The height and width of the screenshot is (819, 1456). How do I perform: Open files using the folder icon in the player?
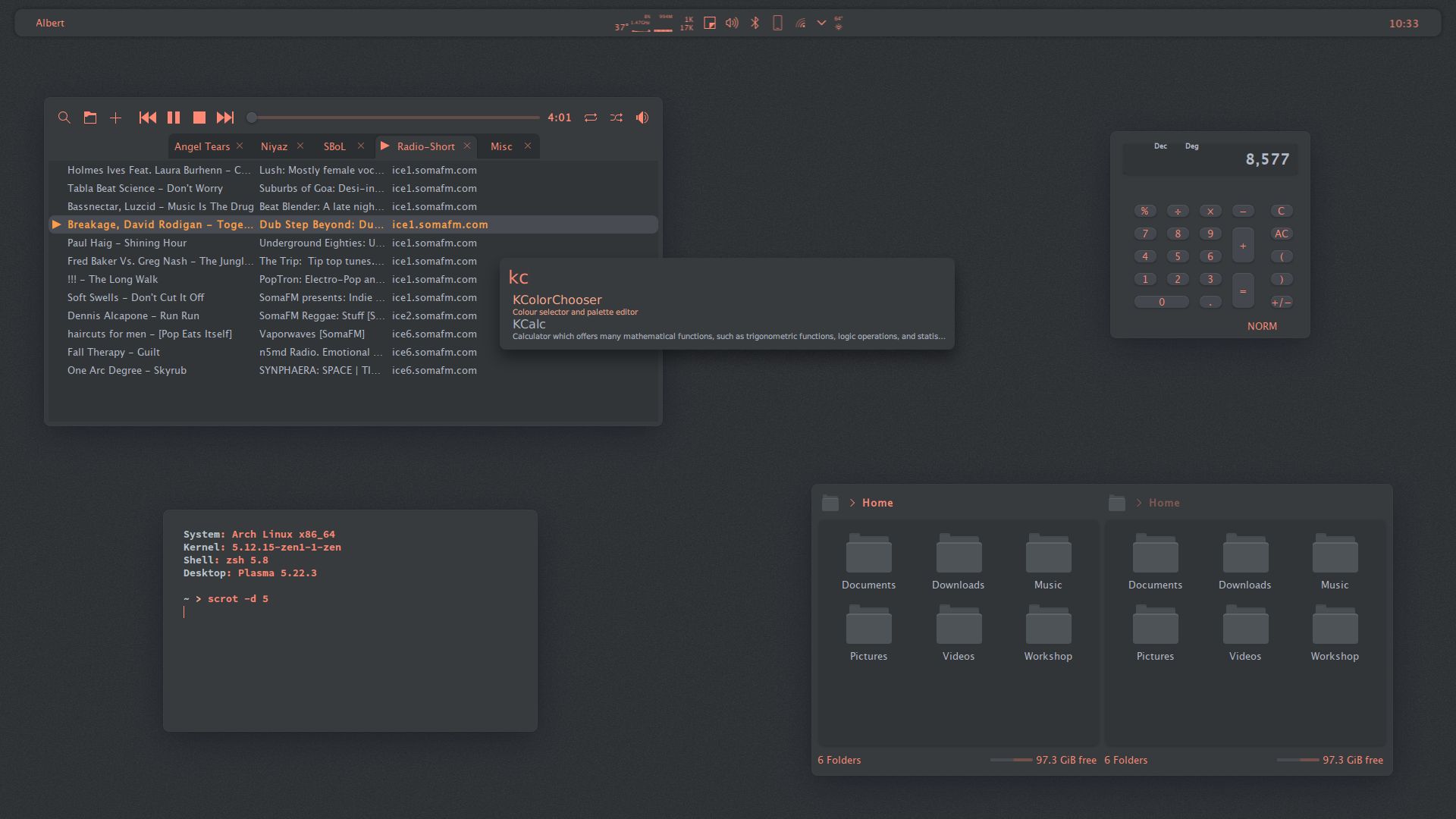coord(89,118)
